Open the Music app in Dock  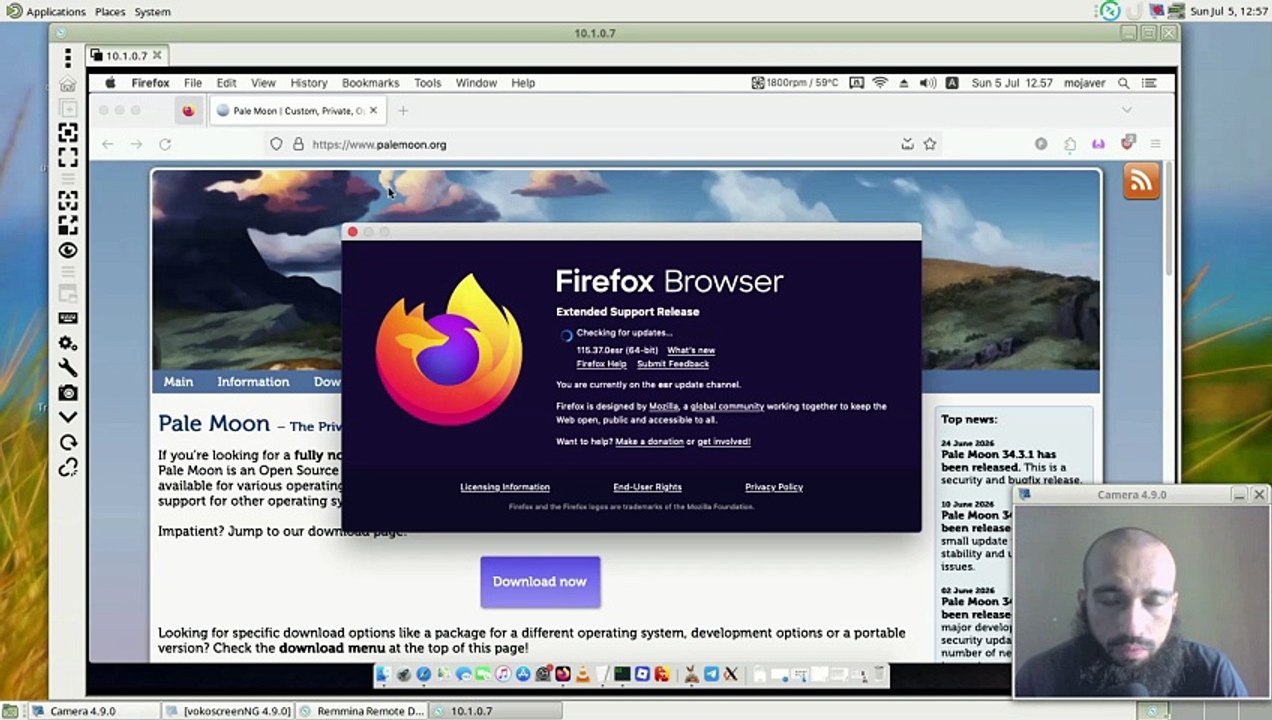(503, 675)
